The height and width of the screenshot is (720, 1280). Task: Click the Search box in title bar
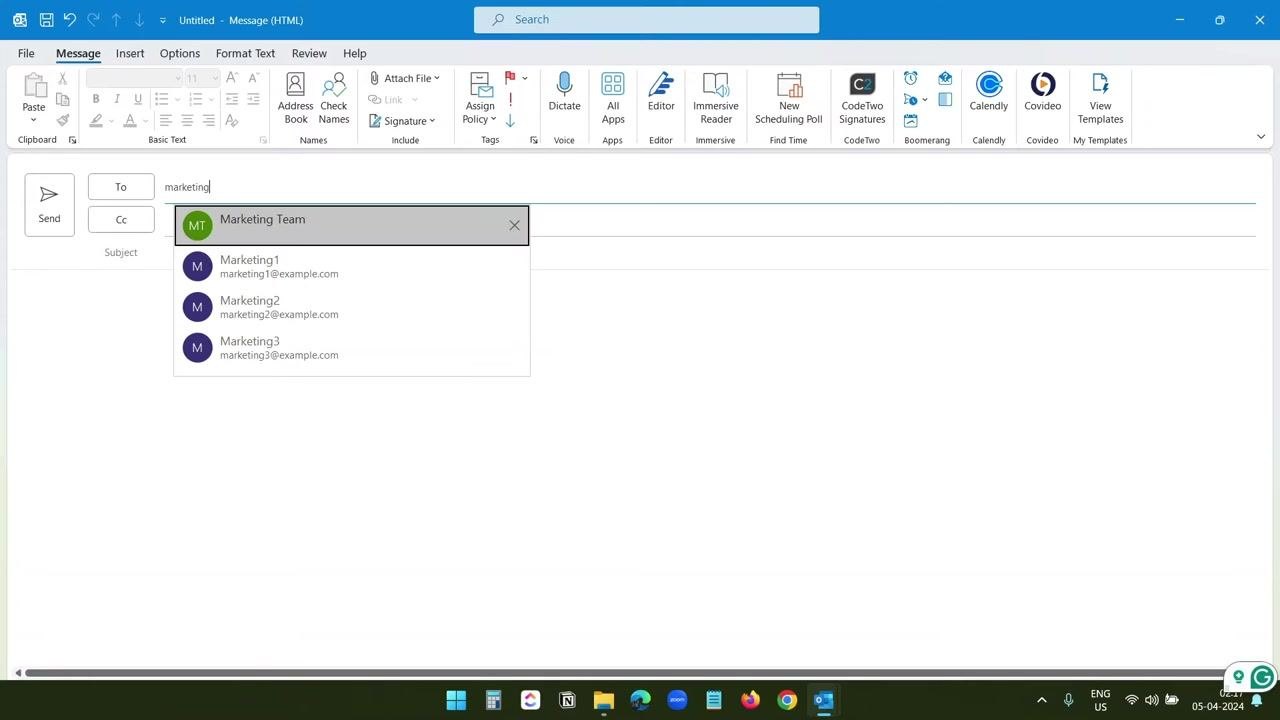(646, 19)
